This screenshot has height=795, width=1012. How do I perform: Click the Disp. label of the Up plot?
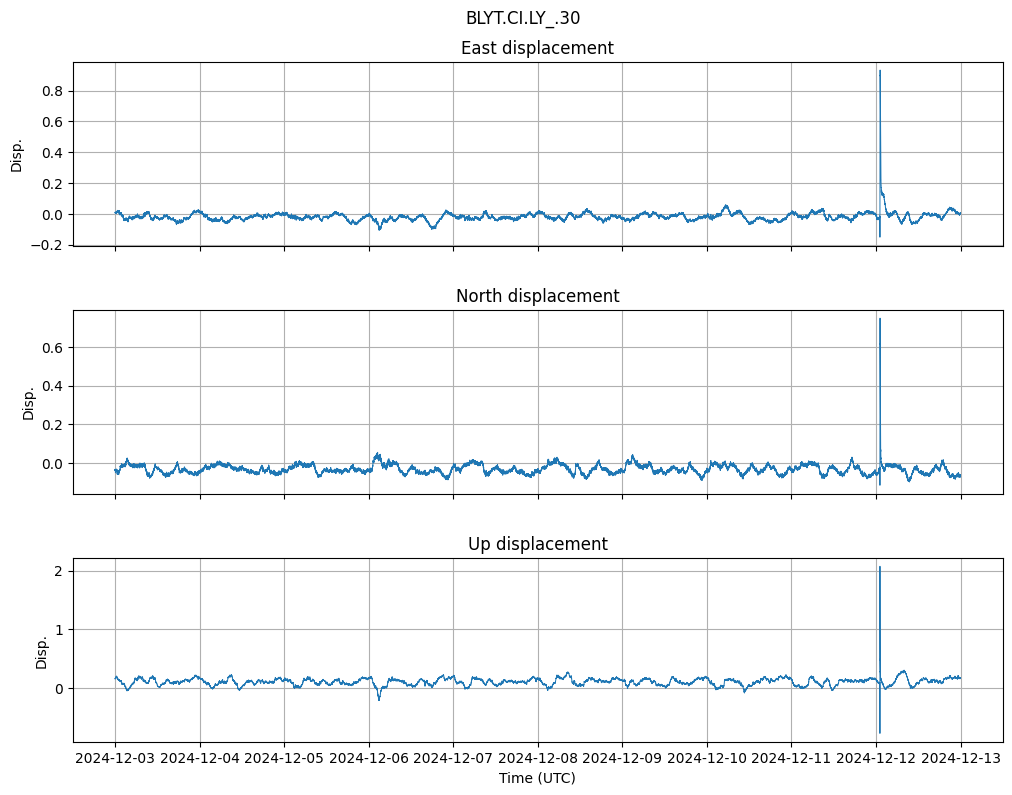(42, 650)
